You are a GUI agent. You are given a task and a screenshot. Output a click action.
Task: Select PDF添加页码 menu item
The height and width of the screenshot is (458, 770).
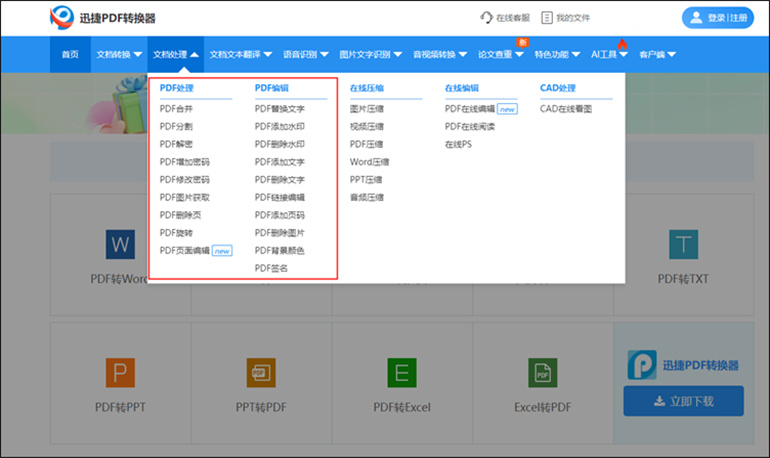coord(279,215)
